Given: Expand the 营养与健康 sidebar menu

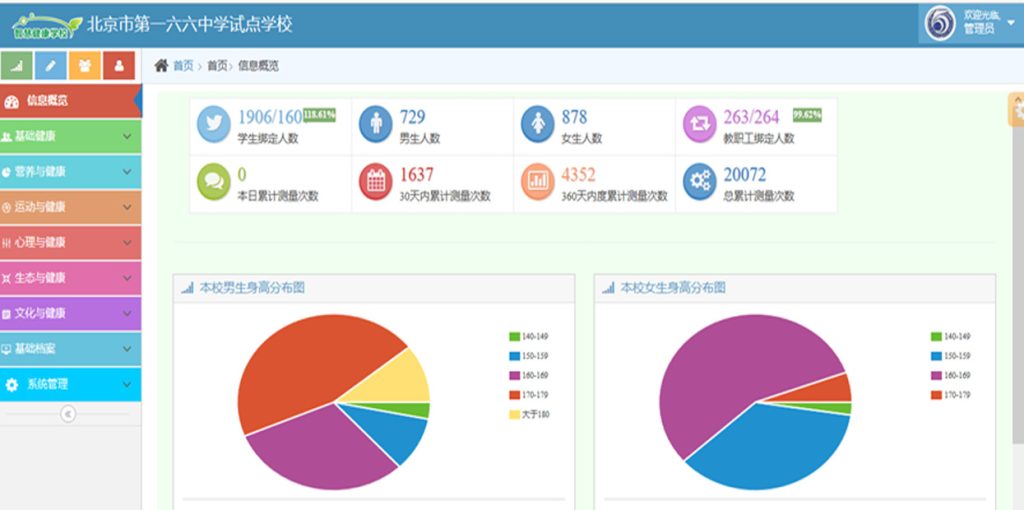Looking at the screenshot, I should [70, 172].
